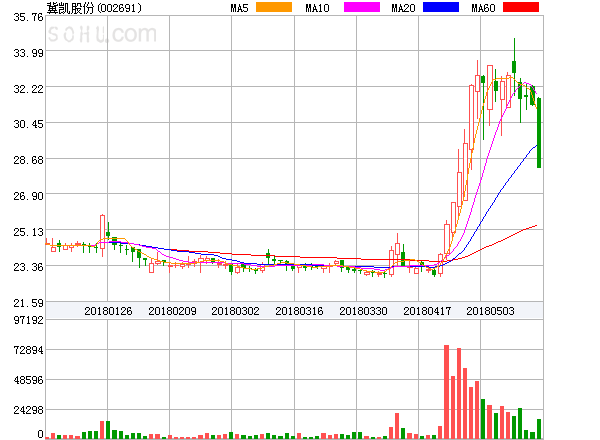600x440 pixels.
Task: Click the 28.68 price axis label
Action: 28,160
